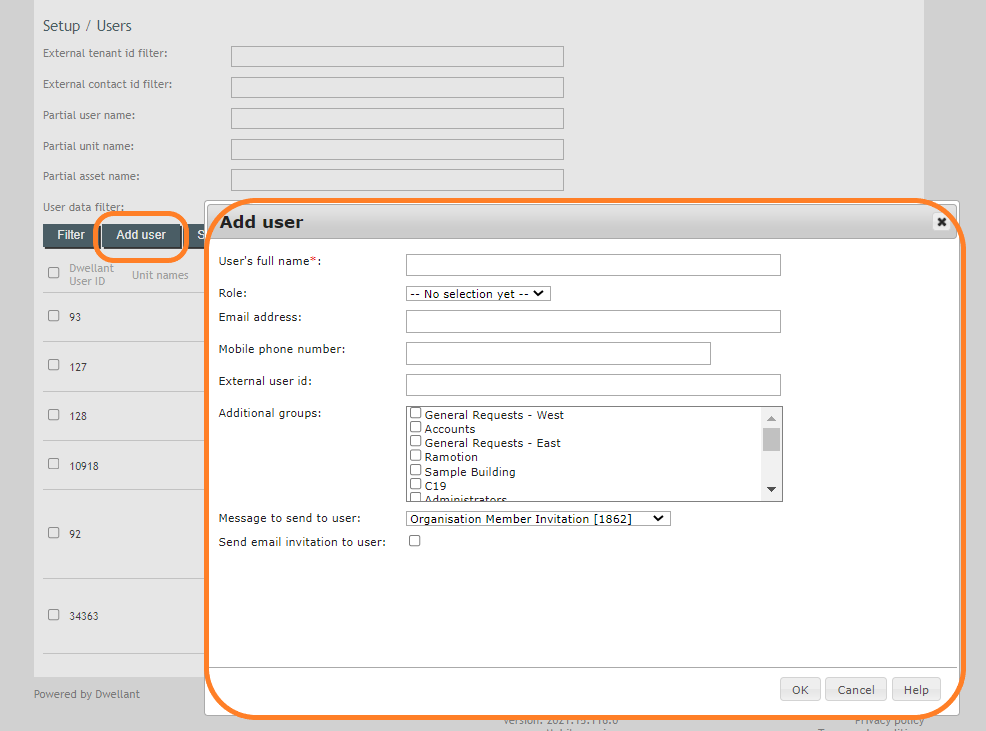Click the down arrow on the groups list scrollbar
The width and height of the screenshot is (986, 731).
[x=771, y=489]
